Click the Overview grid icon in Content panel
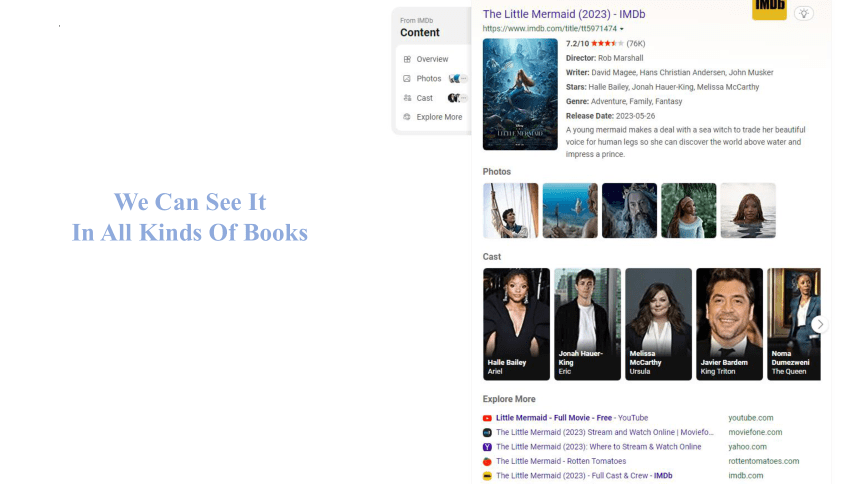Image resolution: width=860 pixels, height=484 pixels. [407, 59]
